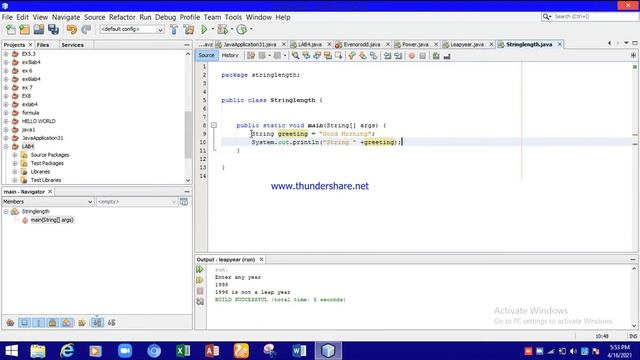Screen dimensions: 640x360
Task: Close the Stringlength.java editor tab
Action: (x=560, y=44)
